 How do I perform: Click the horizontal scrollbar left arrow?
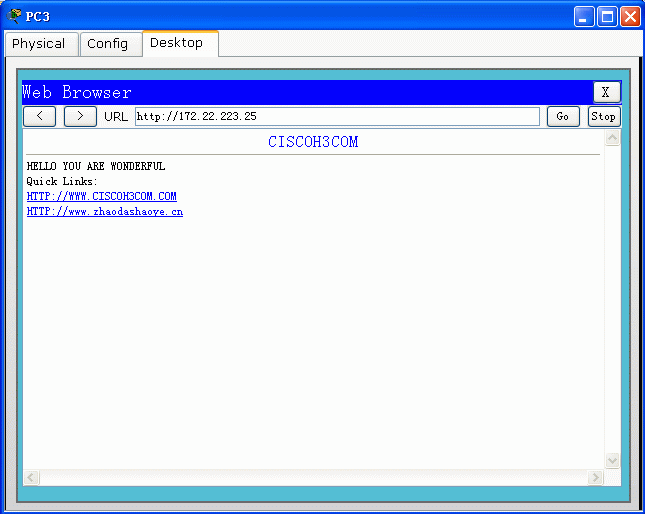31,477
